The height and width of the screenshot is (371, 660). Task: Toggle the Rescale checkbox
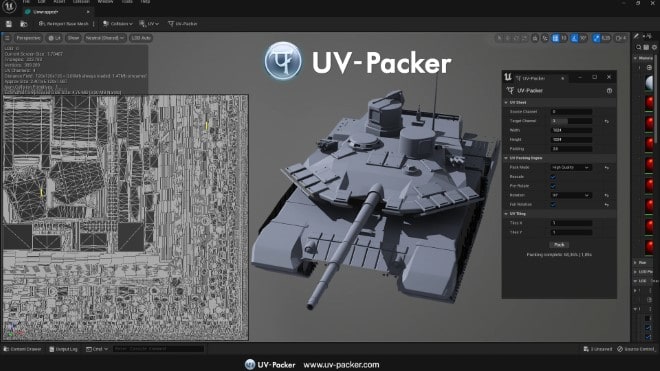coord(554,176)
